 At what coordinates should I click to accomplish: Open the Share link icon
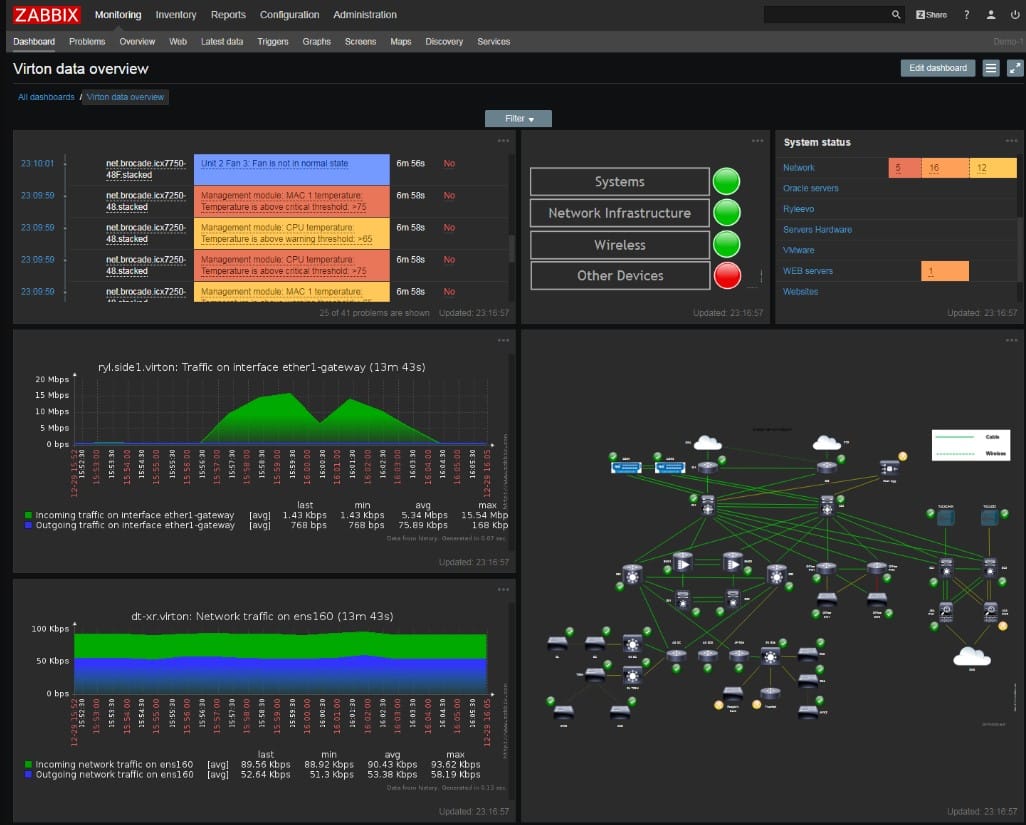931,14
